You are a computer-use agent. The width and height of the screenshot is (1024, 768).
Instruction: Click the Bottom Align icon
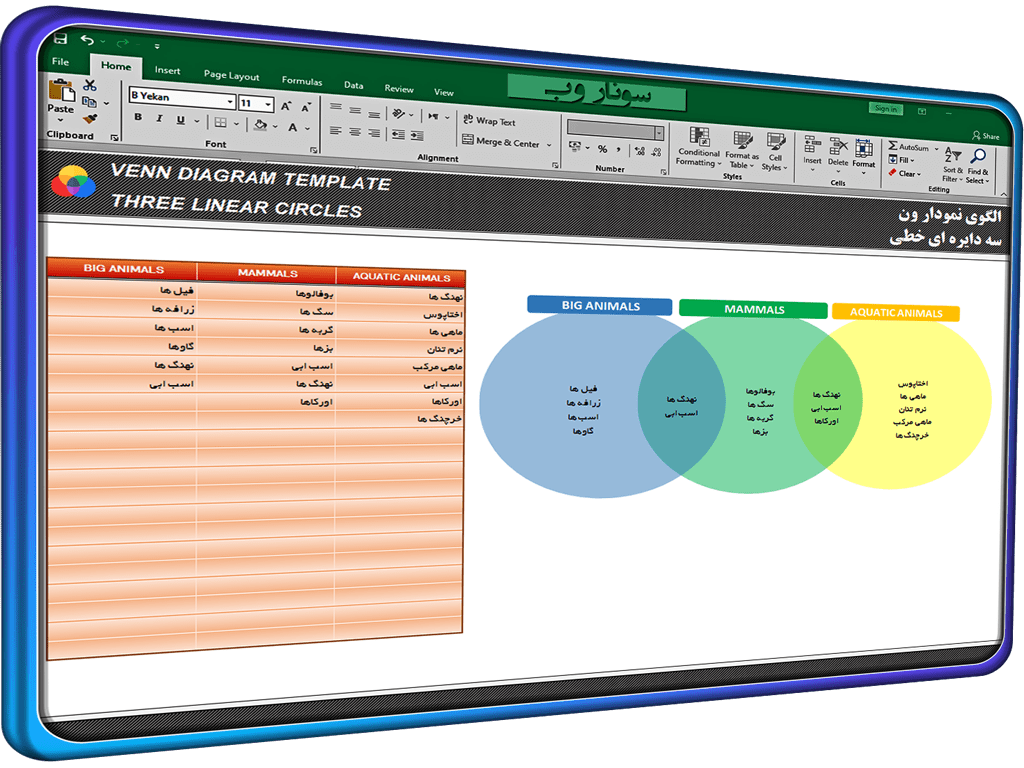coord(374,114)
